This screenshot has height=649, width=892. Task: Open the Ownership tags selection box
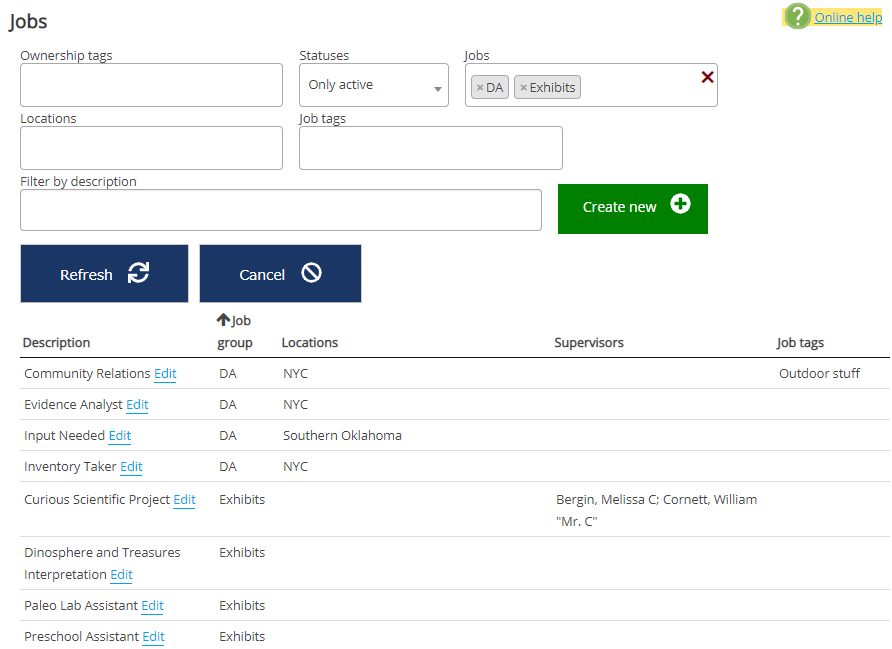pos(151,85)
